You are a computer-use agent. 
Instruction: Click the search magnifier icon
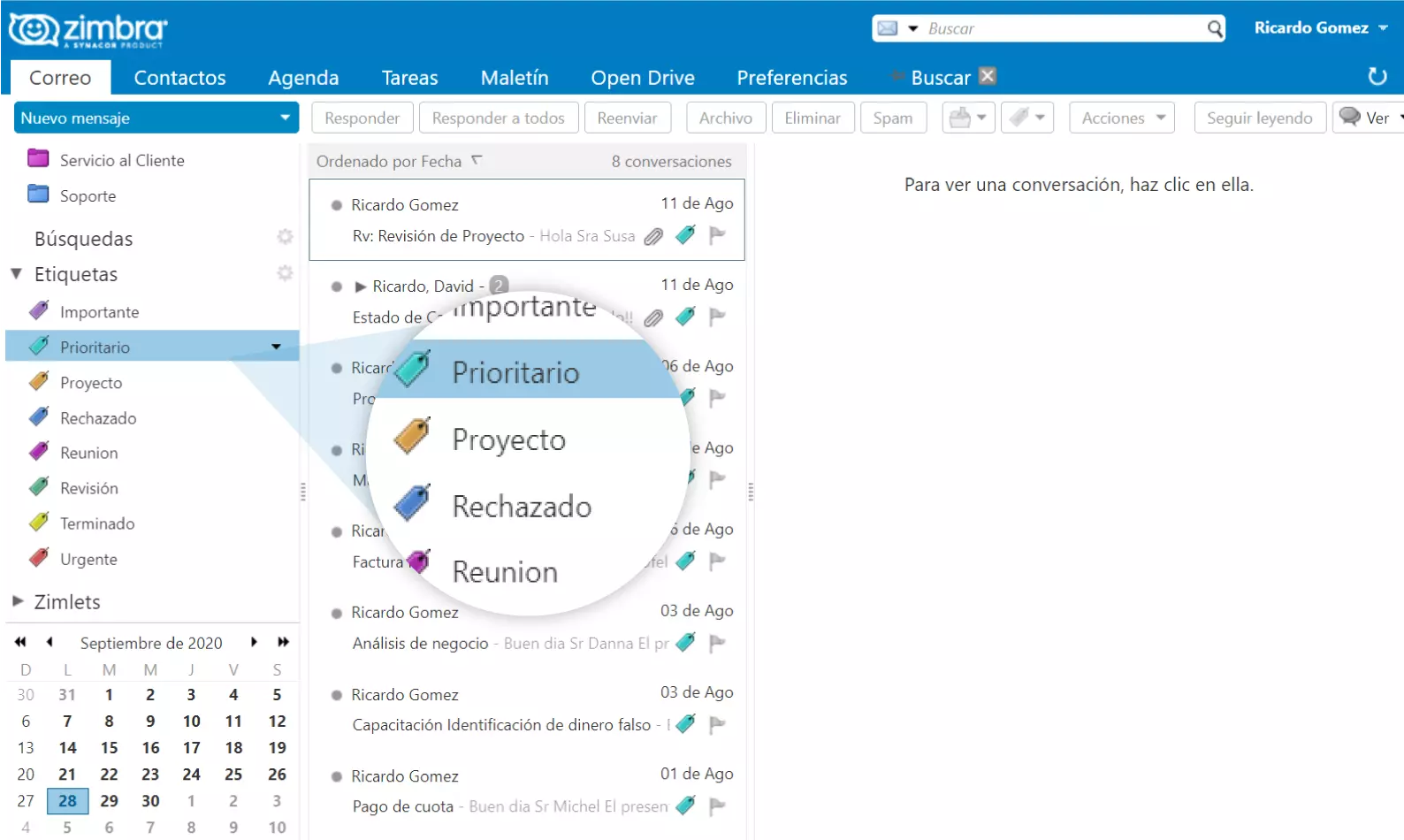[x=1215, y=29]
